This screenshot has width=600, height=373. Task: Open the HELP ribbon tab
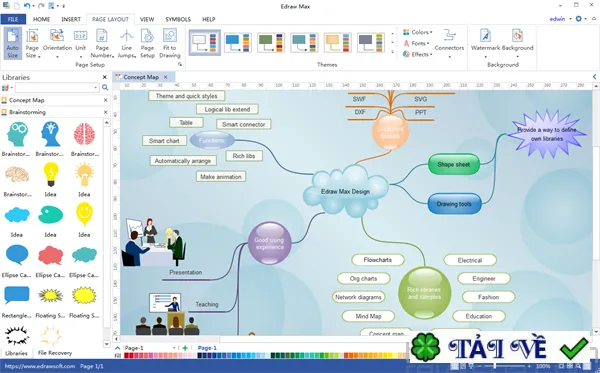[x=209, y=19]
